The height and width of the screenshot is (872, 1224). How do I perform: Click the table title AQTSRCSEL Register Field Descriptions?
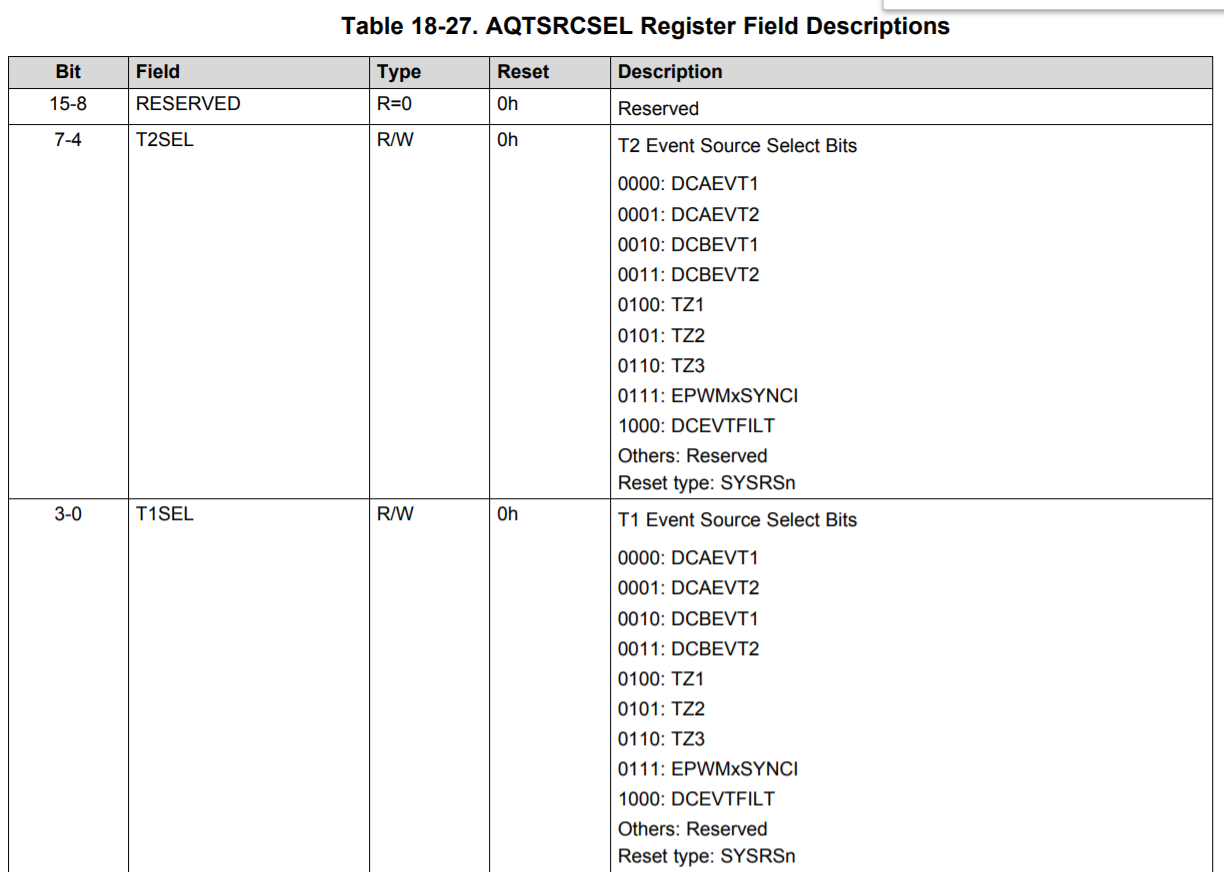(x=646, y=26)
